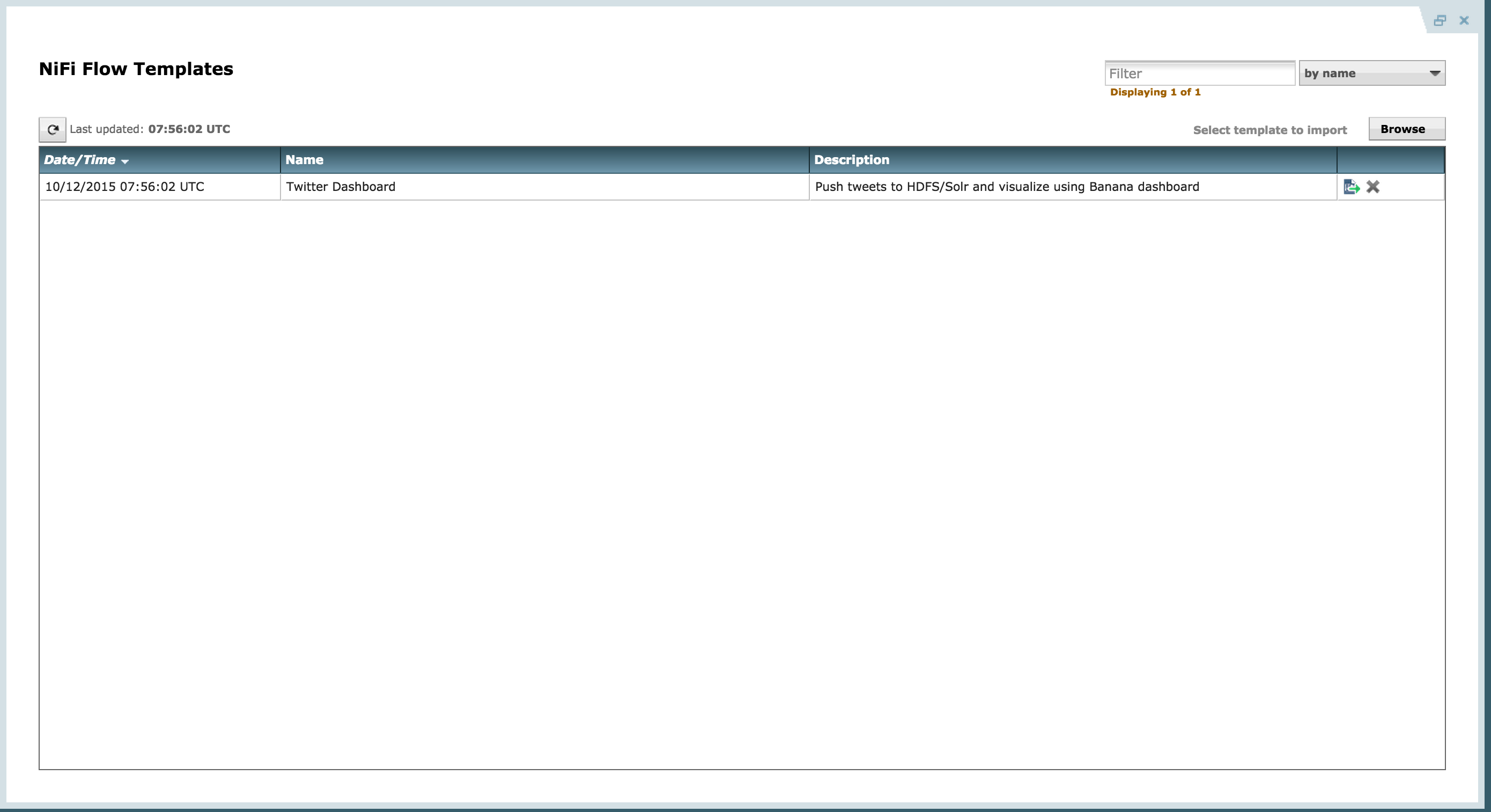This screenshot has width=1491, height=812.
Task: Select the Twitter Dashboard name cell
Action: (341, 187)
